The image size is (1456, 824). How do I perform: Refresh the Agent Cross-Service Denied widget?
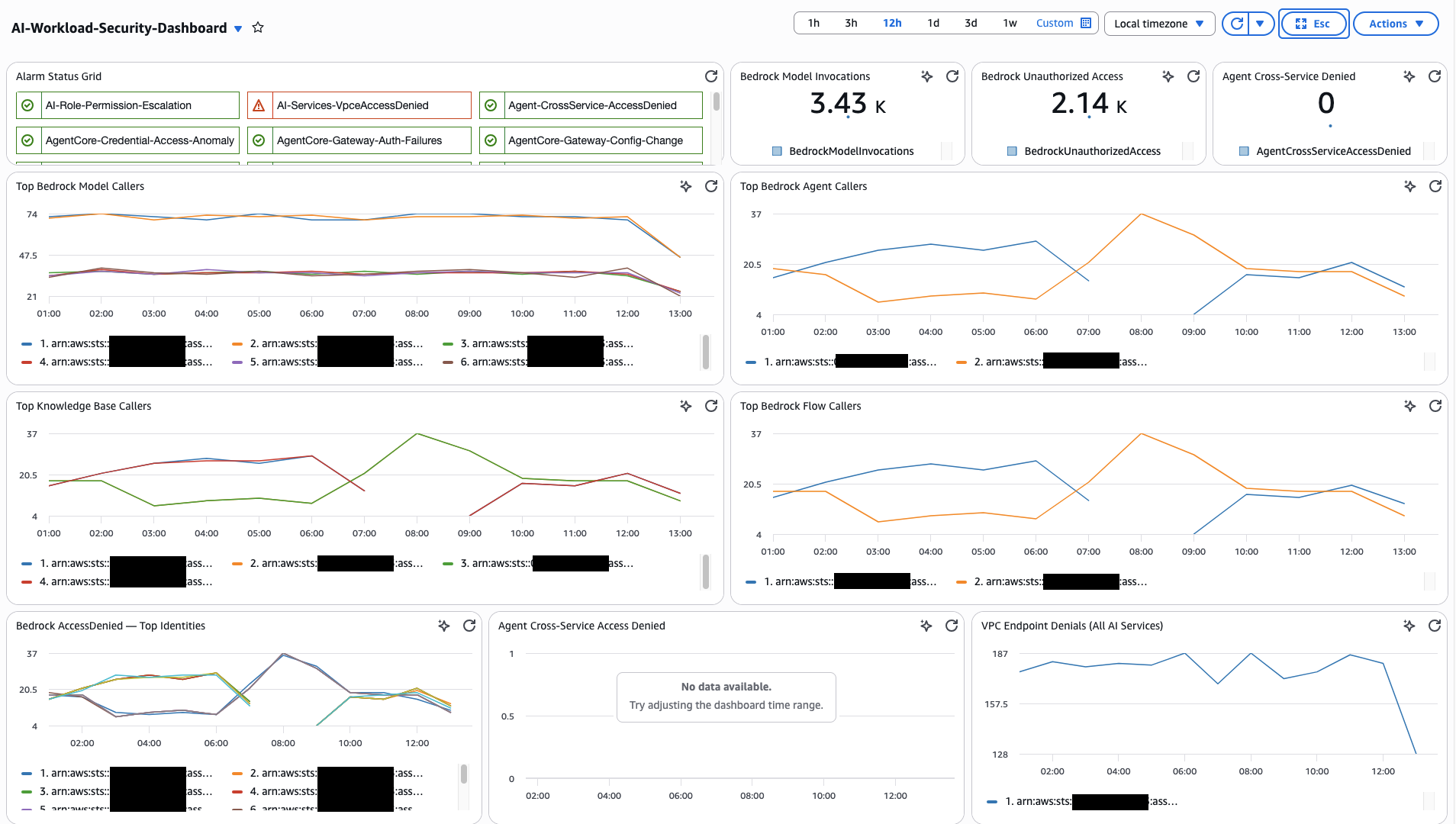[x=1435, y=76]
